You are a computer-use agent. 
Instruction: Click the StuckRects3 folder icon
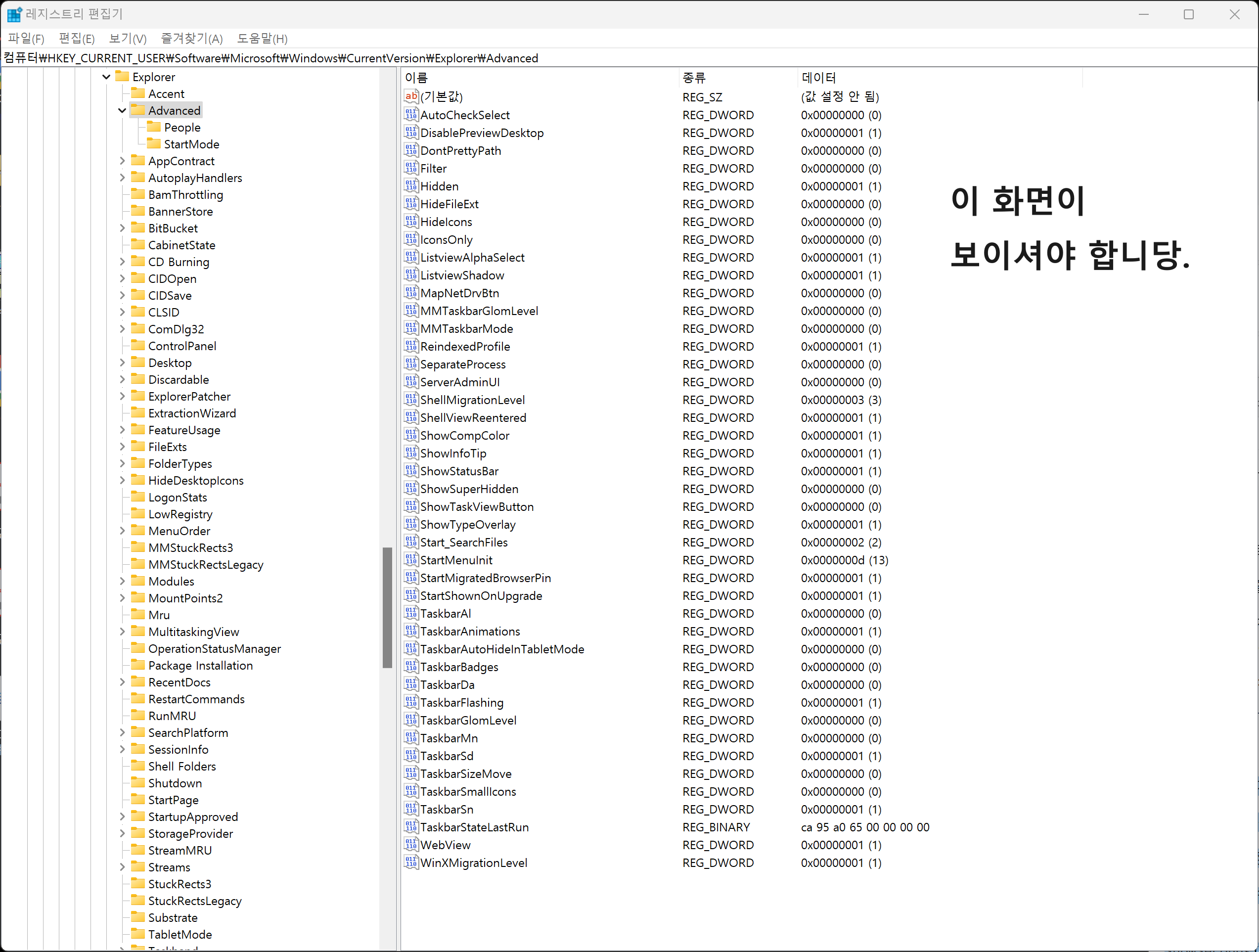tap(138, 883)
